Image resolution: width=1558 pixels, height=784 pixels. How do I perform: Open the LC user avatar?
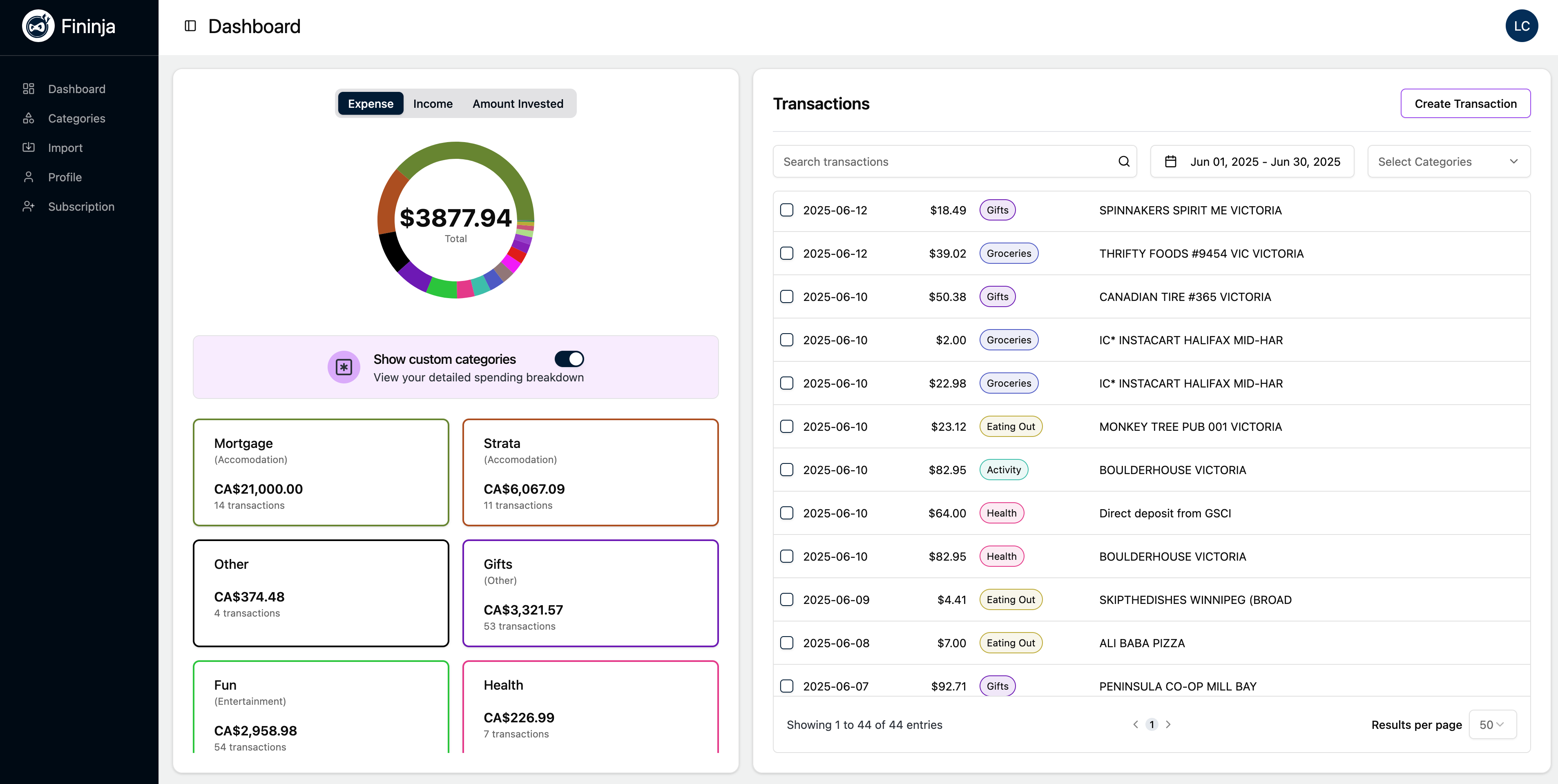(x=1521, y=26)
